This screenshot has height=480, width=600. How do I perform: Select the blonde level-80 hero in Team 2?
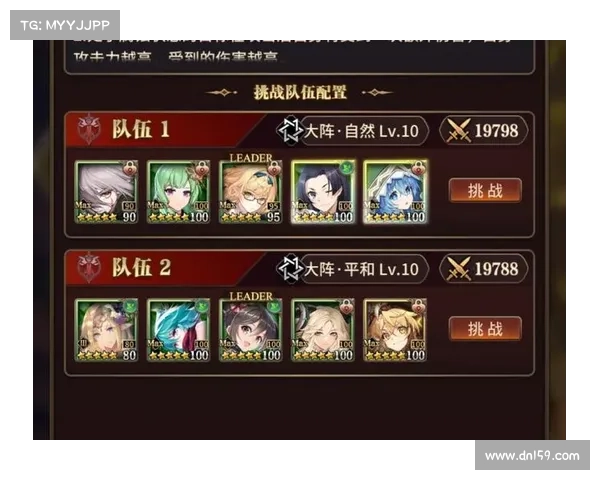pos(106,330)
